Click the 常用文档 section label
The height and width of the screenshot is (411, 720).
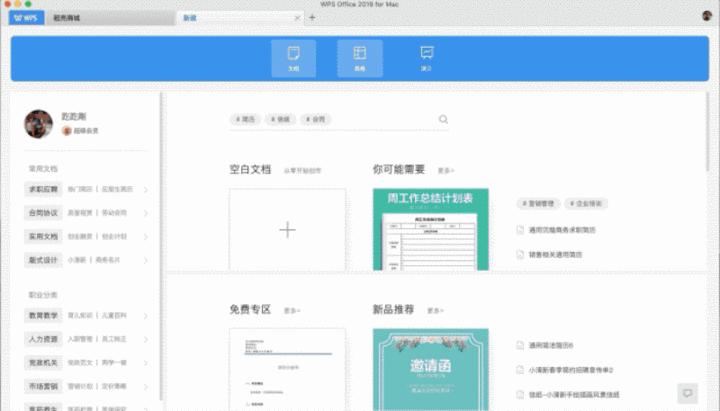click(x=43, y=169)
